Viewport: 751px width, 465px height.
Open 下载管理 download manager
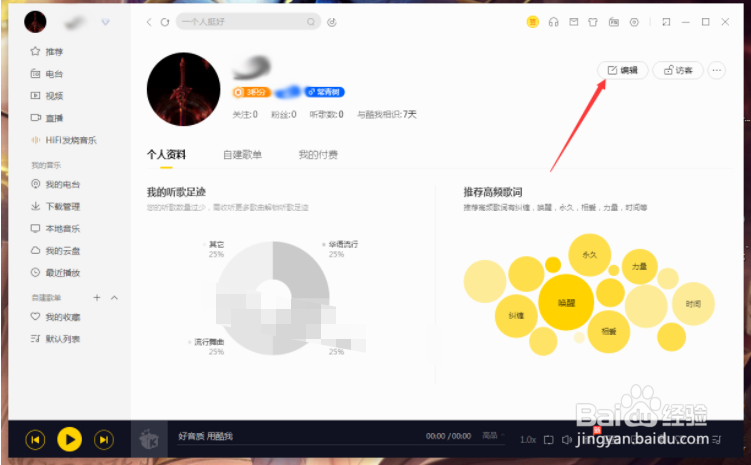(56, 206)
